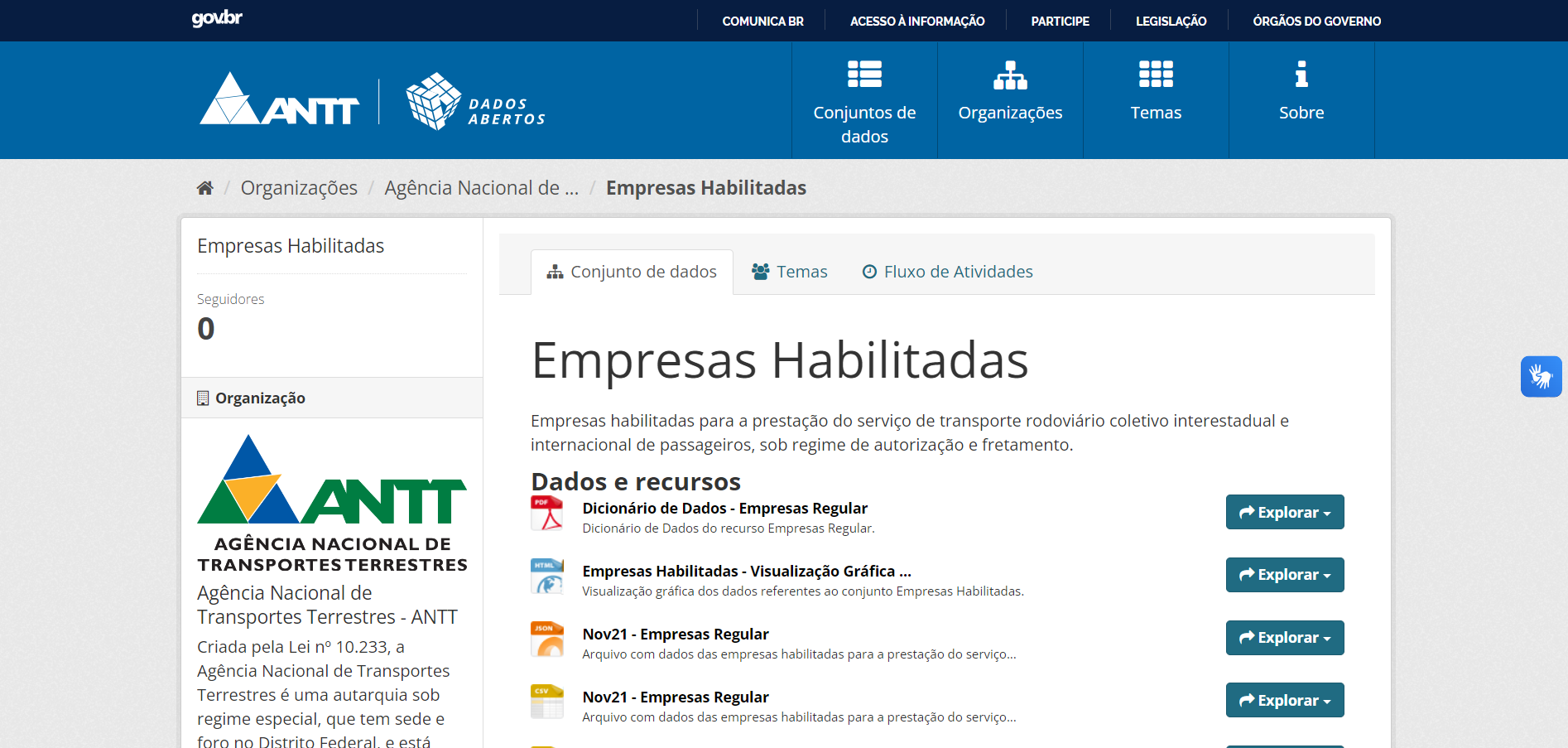Click the ANTT Dados Abertos header logo
Viewport: 1568px width, 748px height.
pyautogui.click(x=372, y=101)
